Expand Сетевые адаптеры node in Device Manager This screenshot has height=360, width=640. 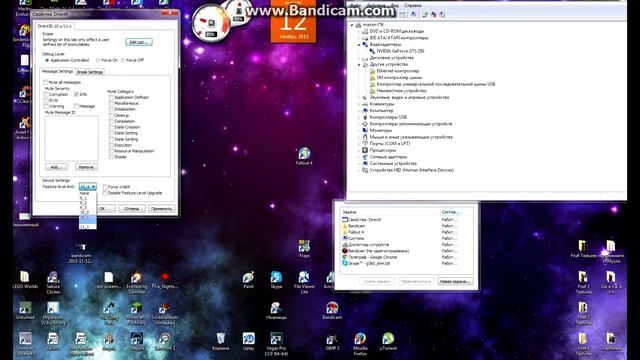point(360,157)
